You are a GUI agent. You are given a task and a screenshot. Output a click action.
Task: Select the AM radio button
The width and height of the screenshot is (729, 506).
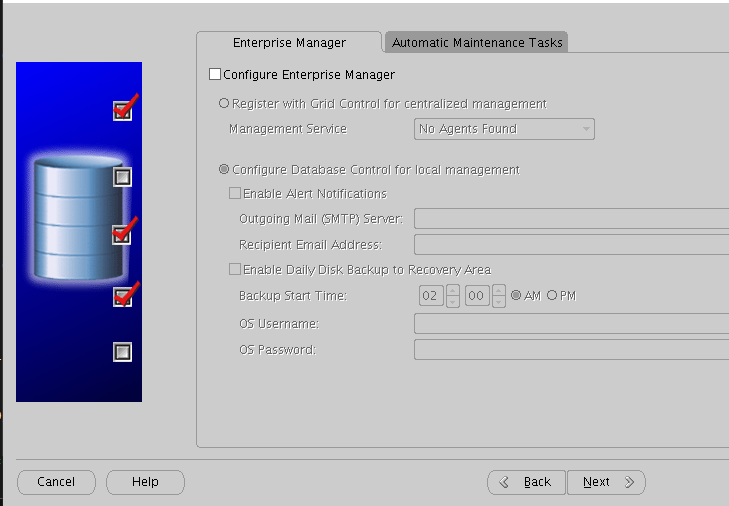(516, 295)
